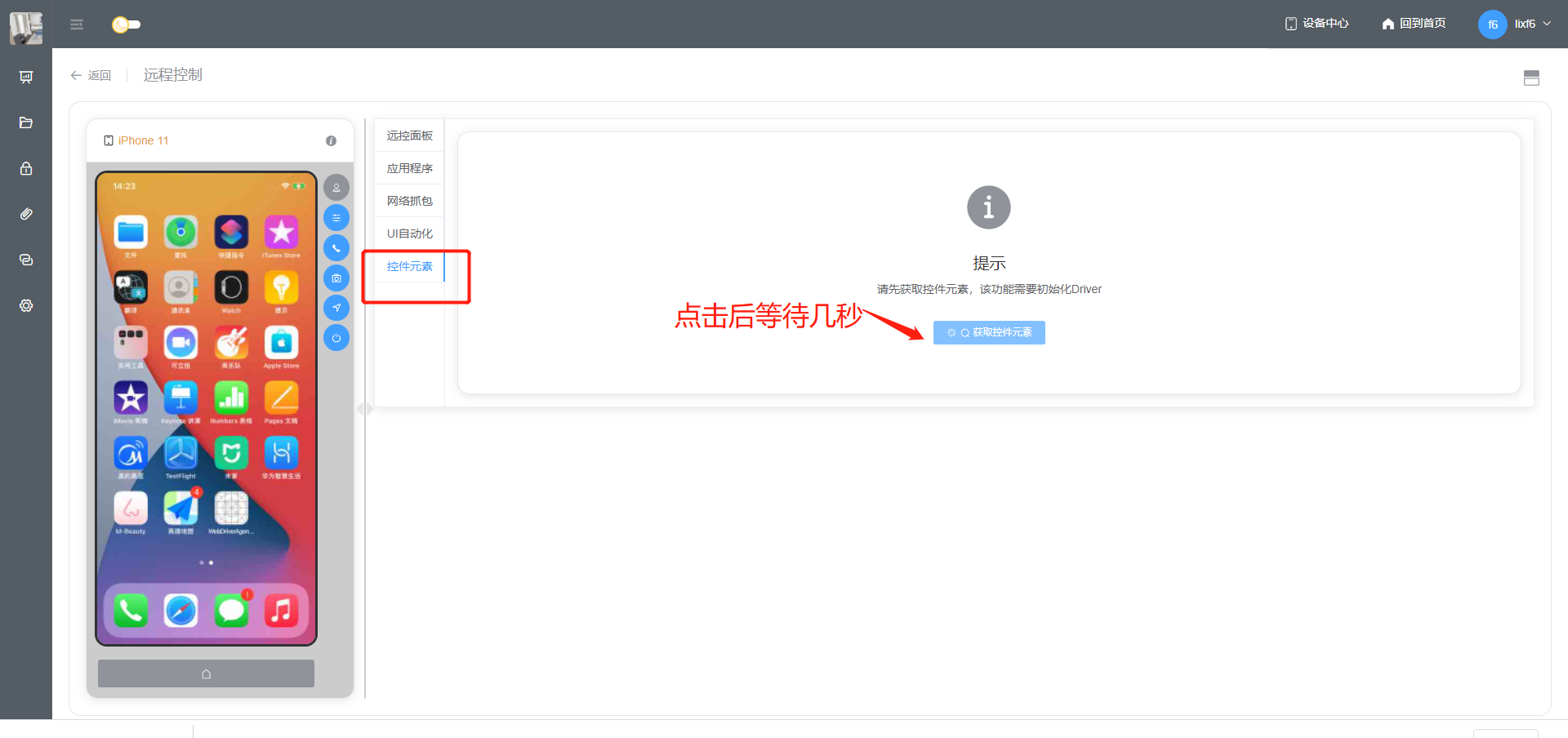This screenshot has width=1568, height=738.
Task: Click the f6 user avatar
Action: coord(1492,24)
